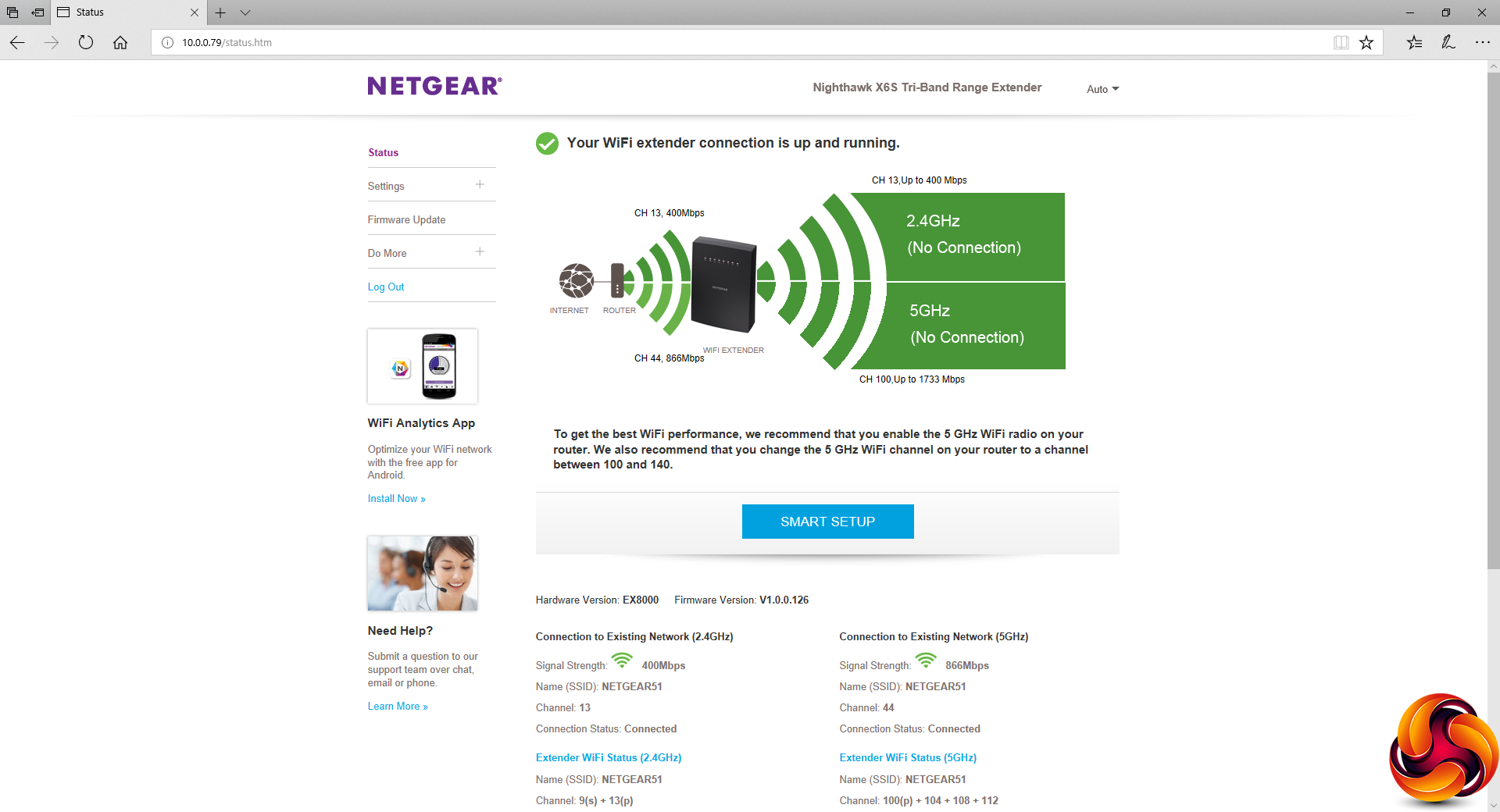
Task: Click the page vertical scrollbar
Action: click(x=1493, y=312)
